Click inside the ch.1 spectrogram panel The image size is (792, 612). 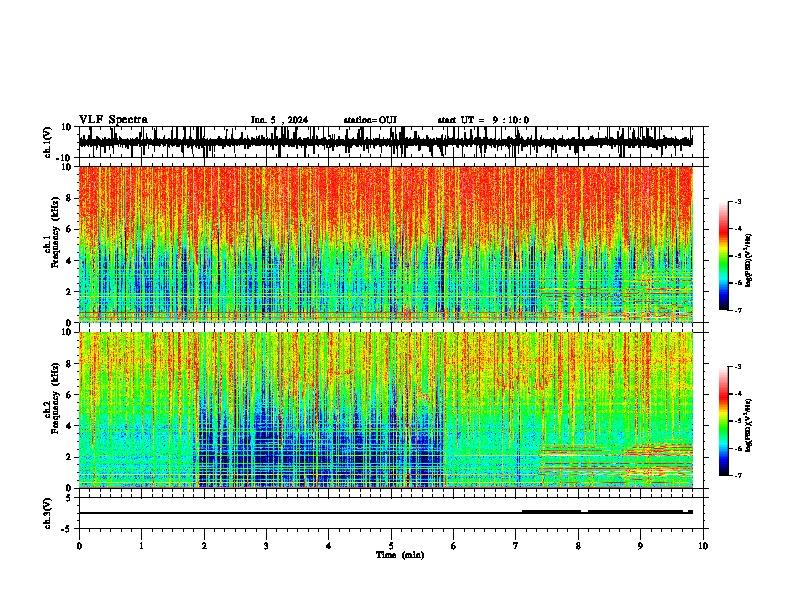click(x=386, y=244)
